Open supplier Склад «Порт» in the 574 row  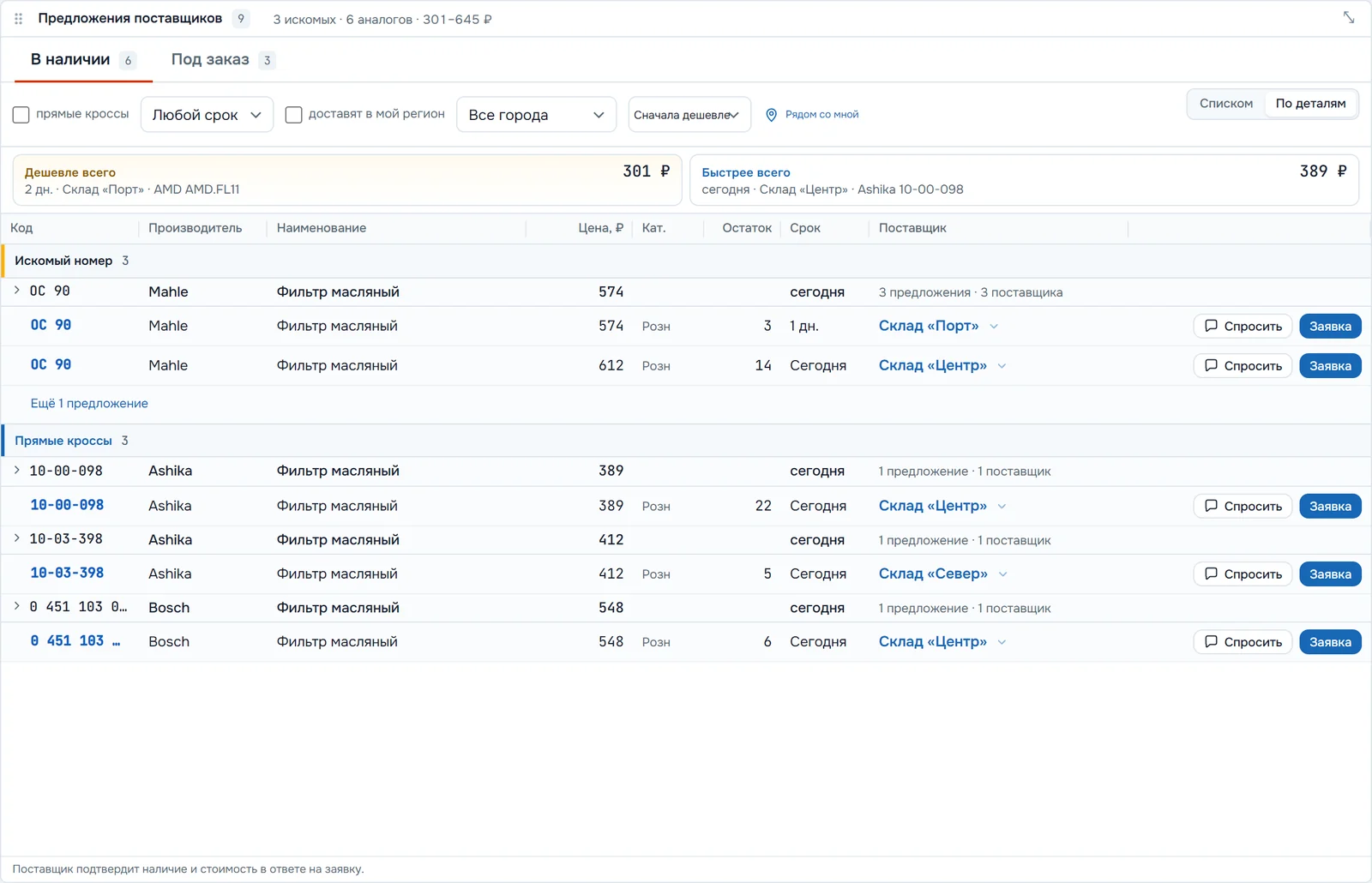point(929,326)
